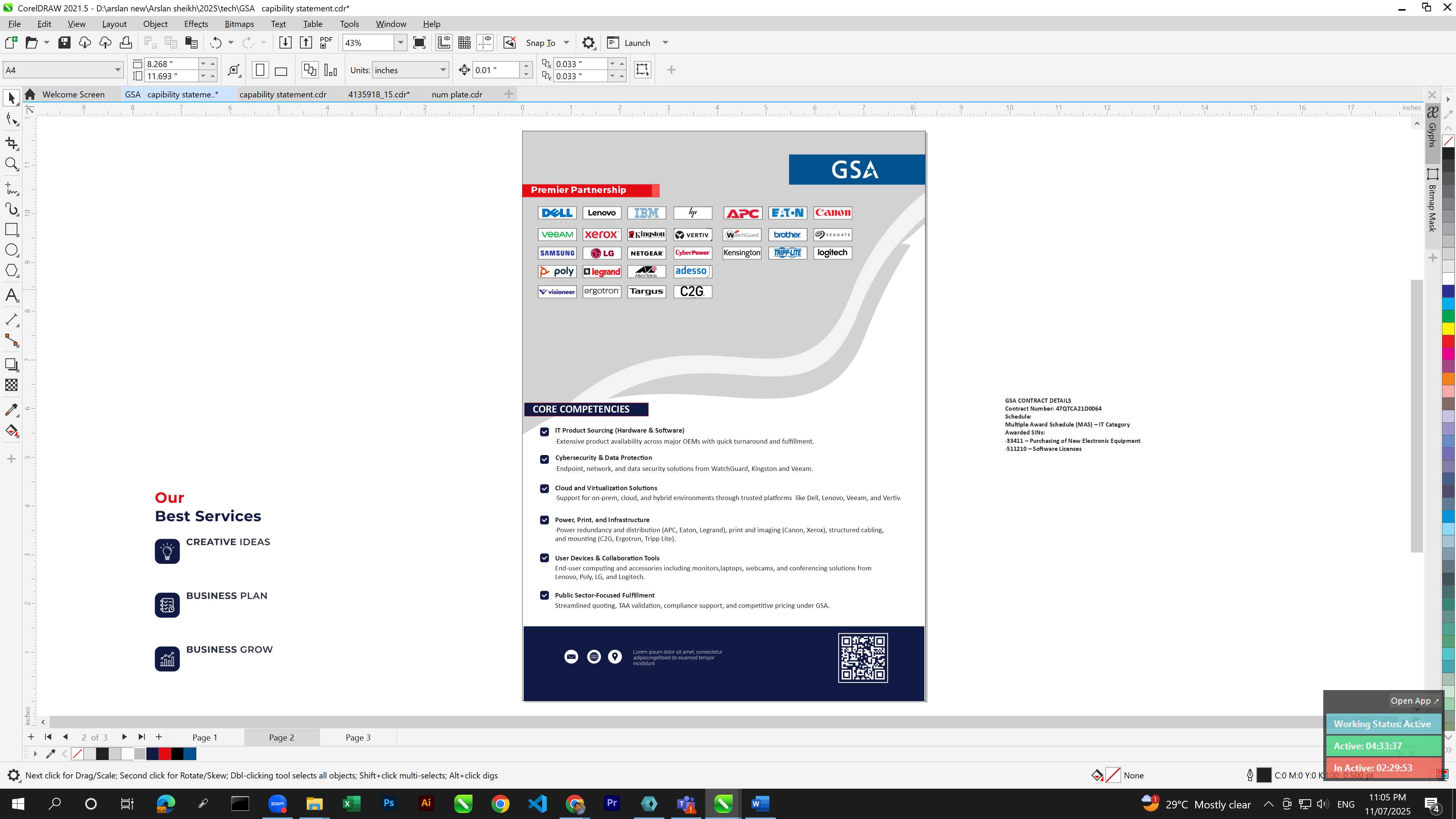Select the Interactive Fill tool

click(11, 431)
